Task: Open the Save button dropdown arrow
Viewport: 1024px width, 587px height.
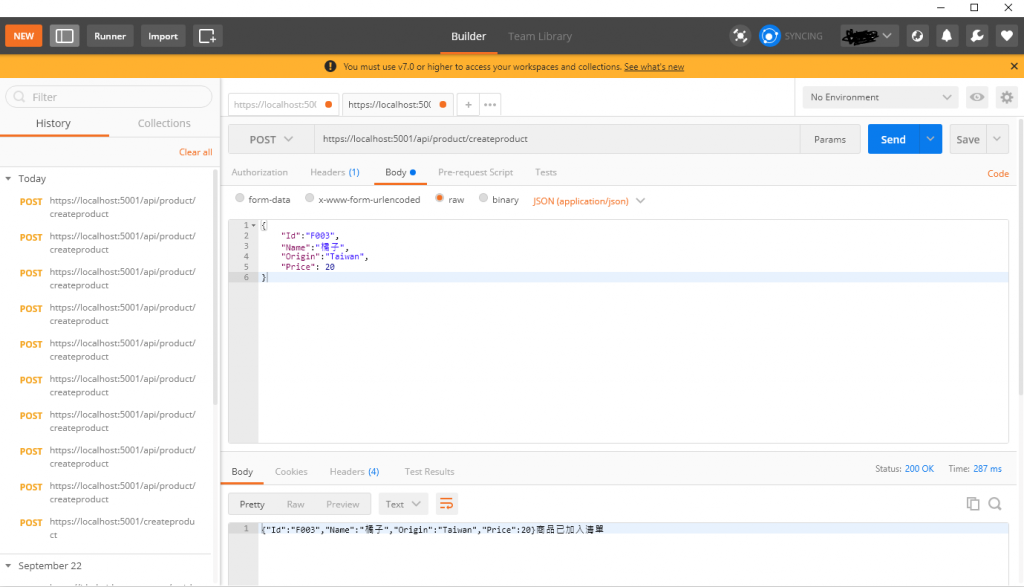Action: coord(997,139)
